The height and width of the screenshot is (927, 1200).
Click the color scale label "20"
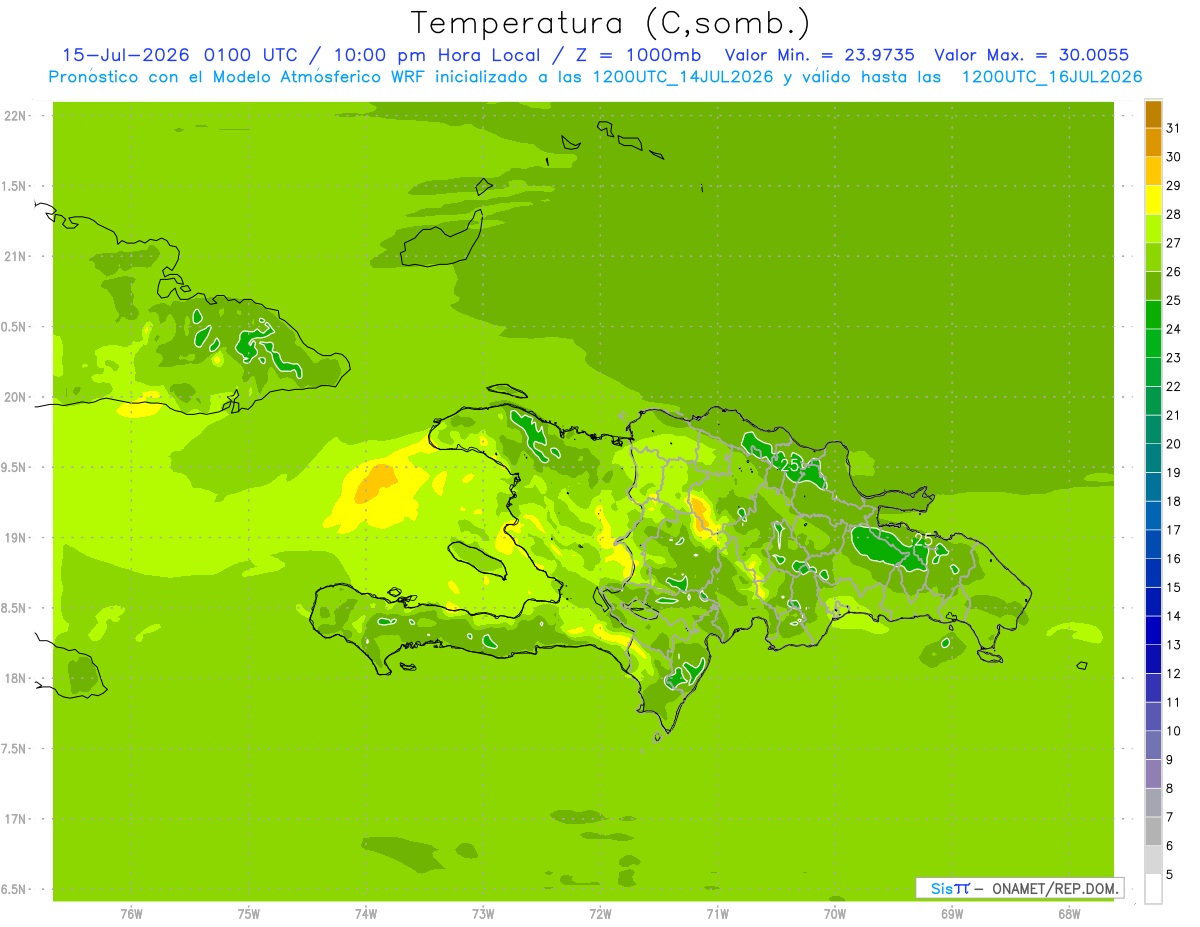(1173, 444)
